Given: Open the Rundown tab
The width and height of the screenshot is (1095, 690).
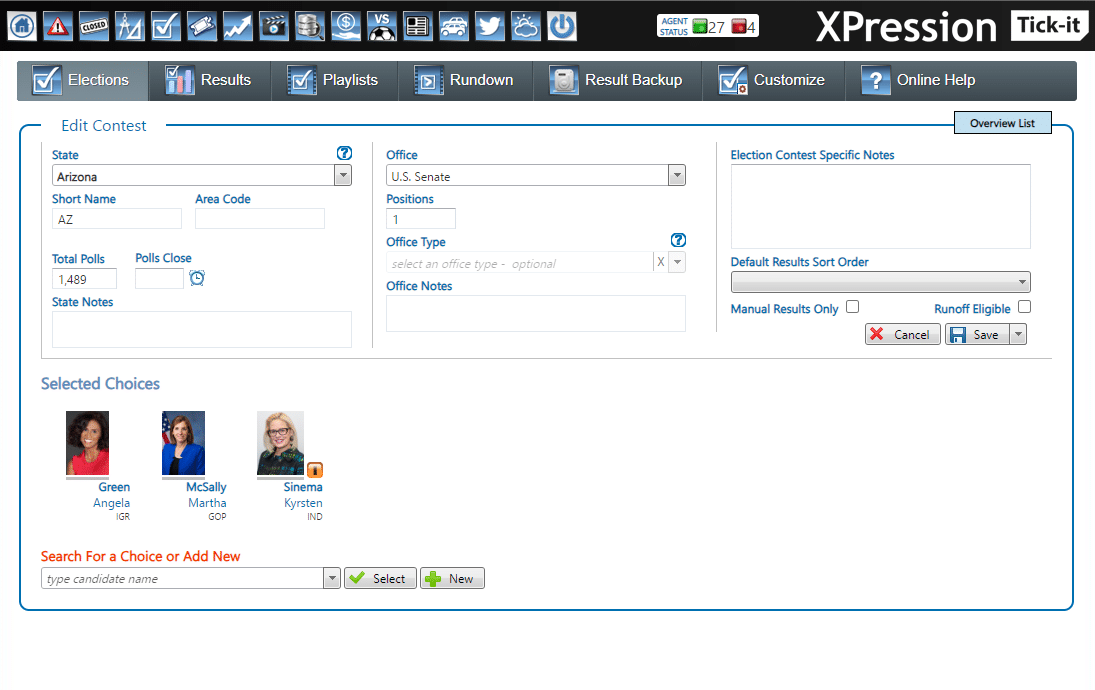Looking at the screenshot, I should click(465, 80).
